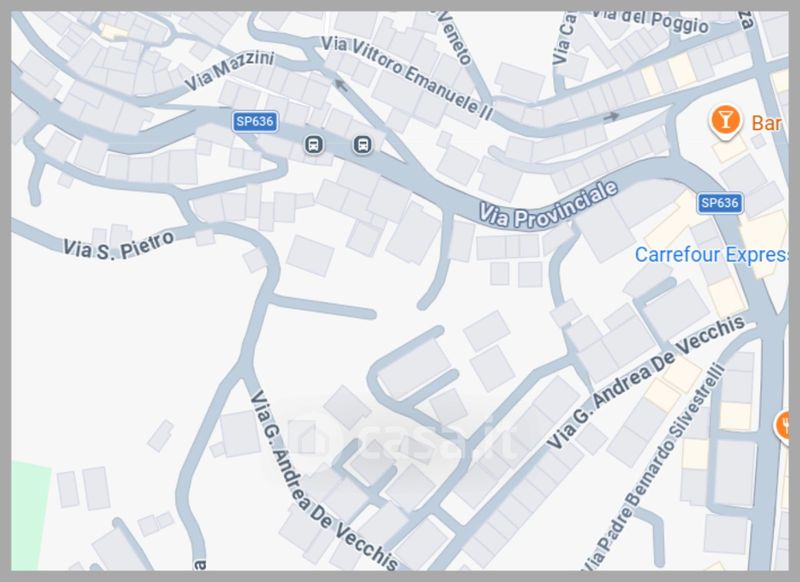This screenshot has width=800, height=582.
Task: Select the orange cocktail Bar marker
Action: [x=724, y=121]
